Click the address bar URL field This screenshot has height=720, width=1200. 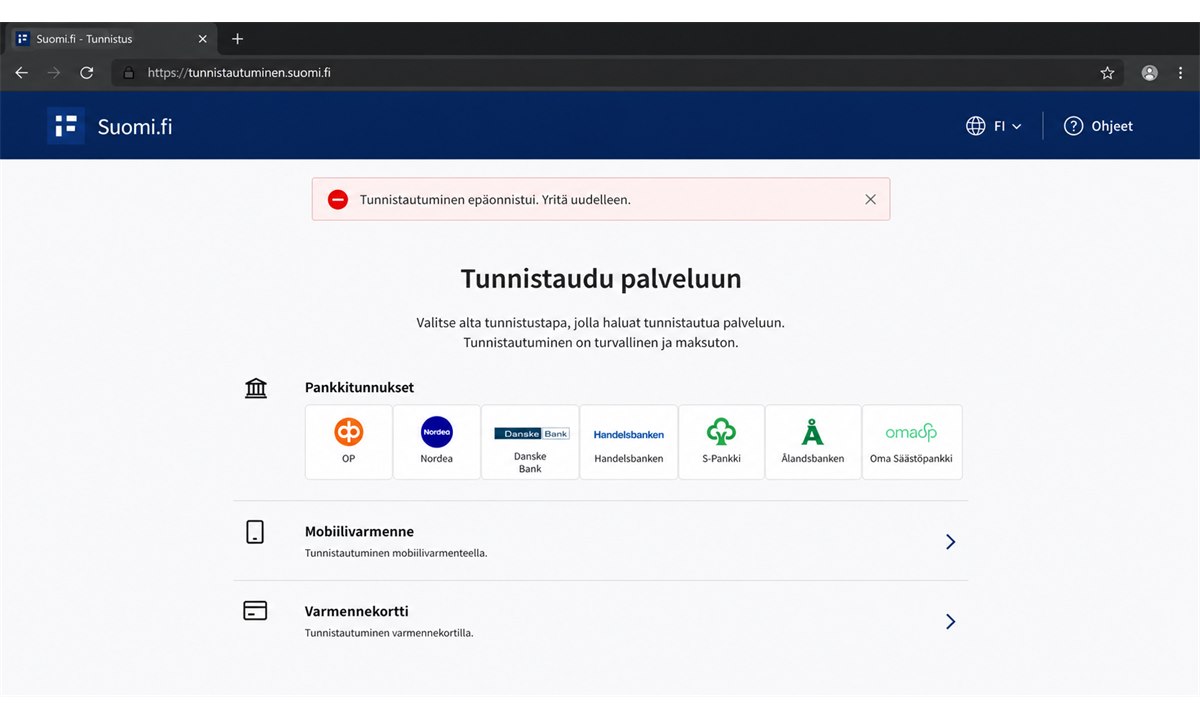pos(617,73)
